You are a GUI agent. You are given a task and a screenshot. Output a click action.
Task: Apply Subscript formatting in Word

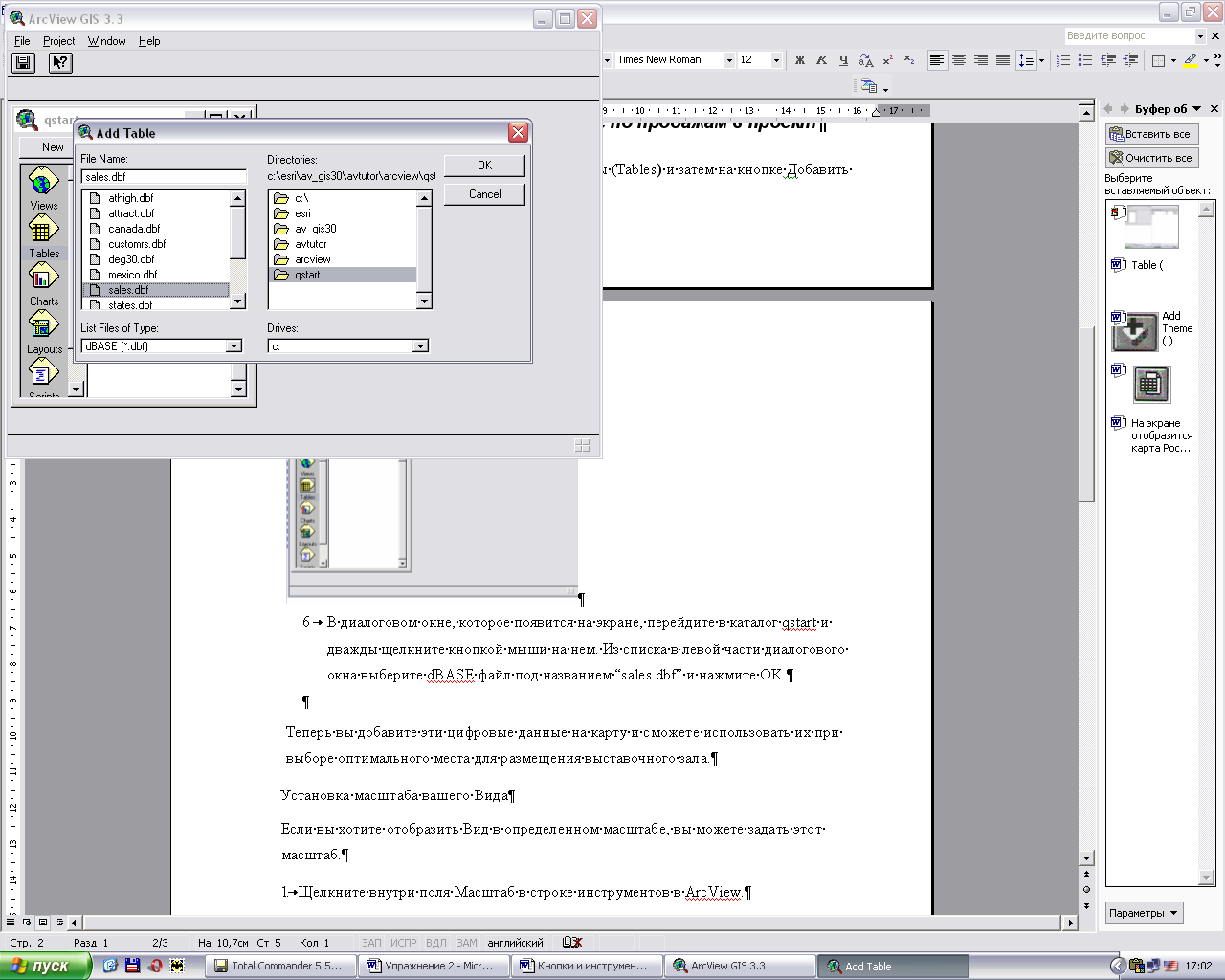[x=909, y=59]
